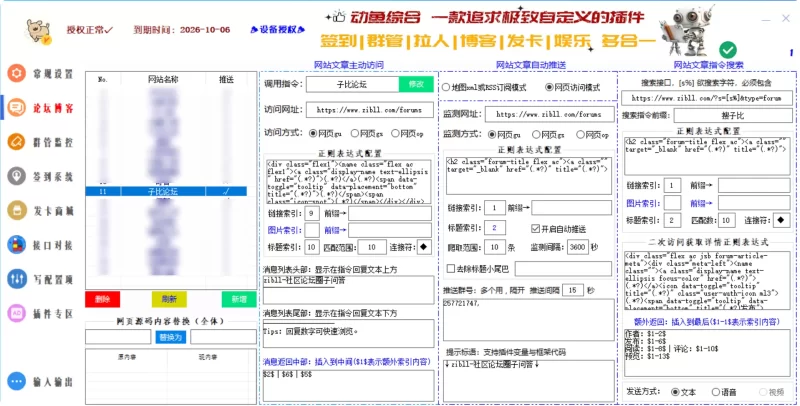The image size is (800, 406).
Task: Click the 搜索接口 URL field
Action: coord(707,98)
